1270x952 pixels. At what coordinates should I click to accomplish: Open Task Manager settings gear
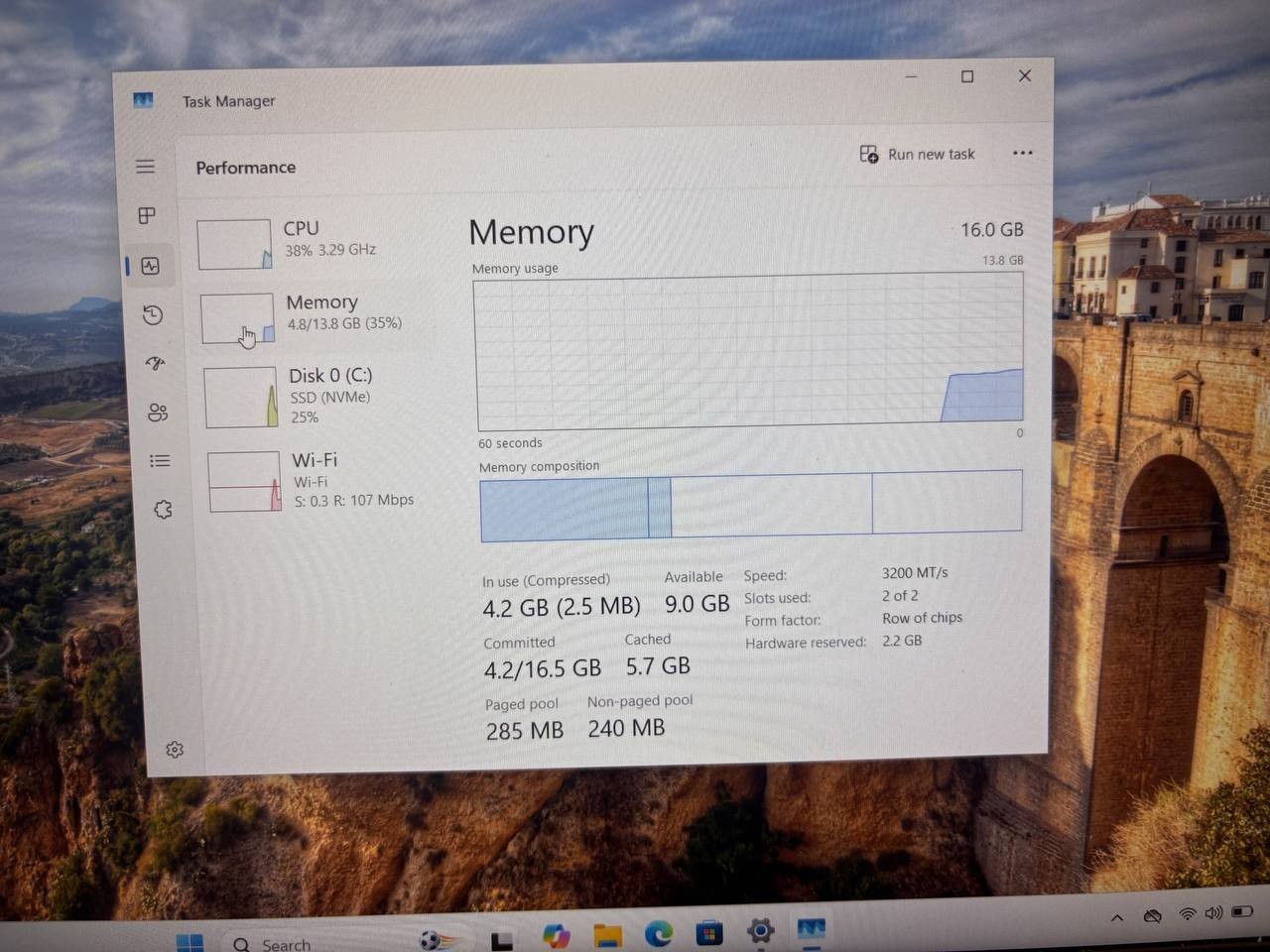[175, 750]
